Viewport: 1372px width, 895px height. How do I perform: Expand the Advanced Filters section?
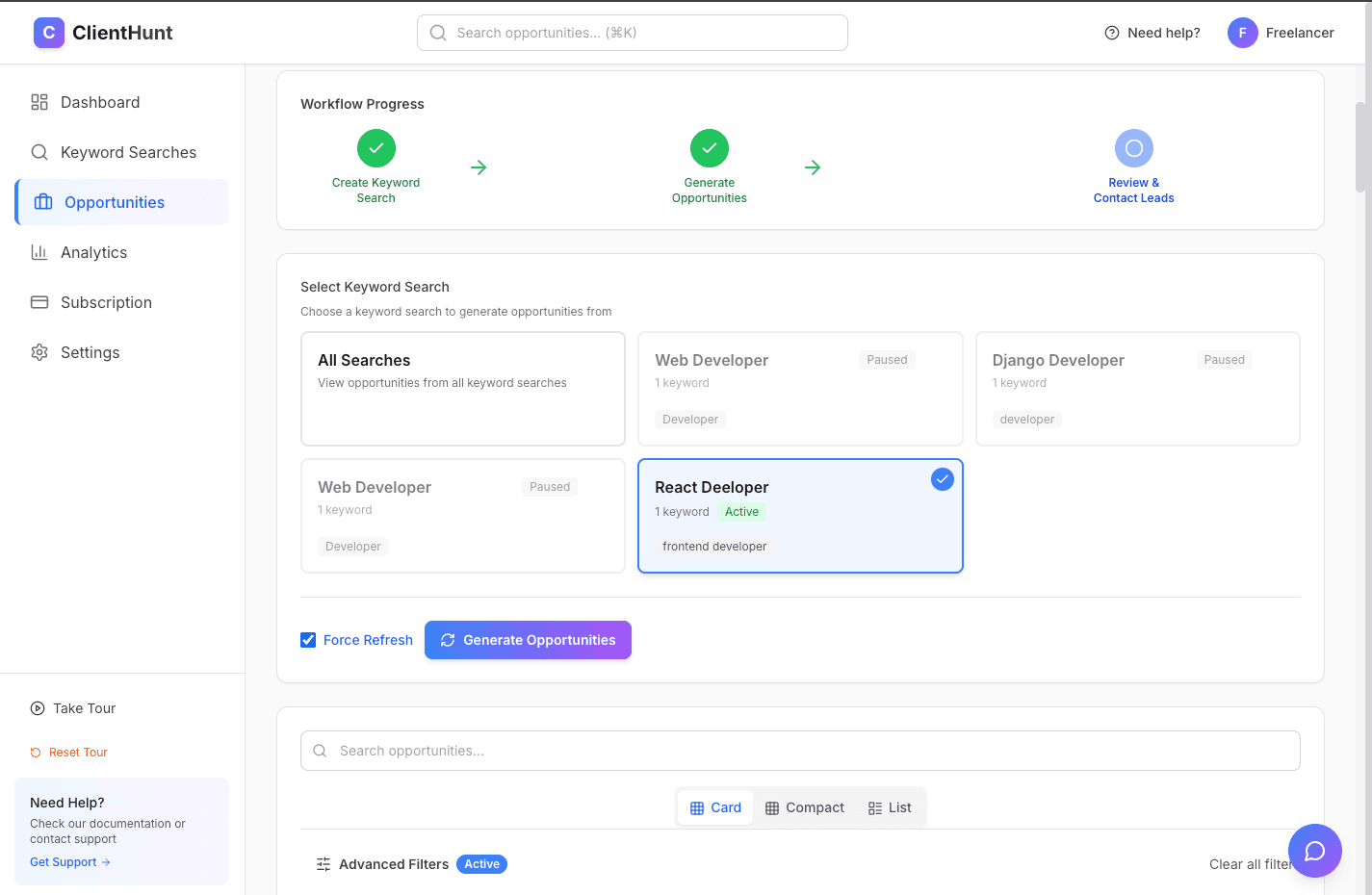(394, 864)
